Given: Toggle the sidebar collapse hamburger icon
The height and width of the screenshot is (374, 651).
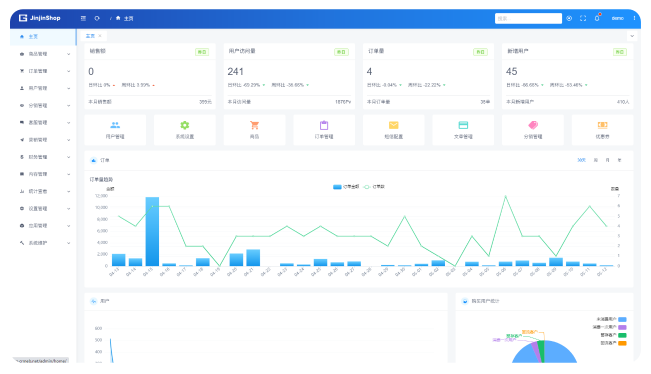Looking at the screenshot, I should click(x=83, y=18).
